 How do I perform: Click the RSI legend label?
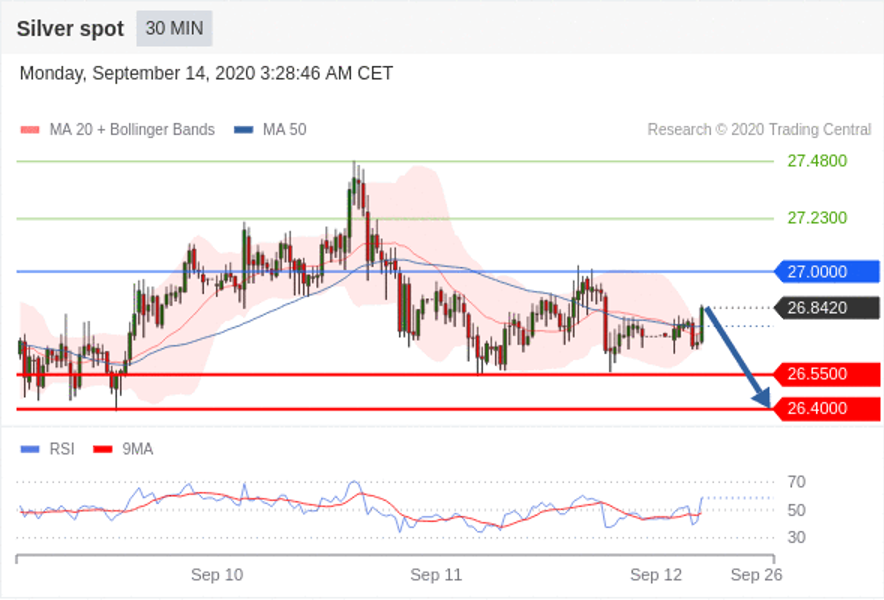click(x=62, y=449)
